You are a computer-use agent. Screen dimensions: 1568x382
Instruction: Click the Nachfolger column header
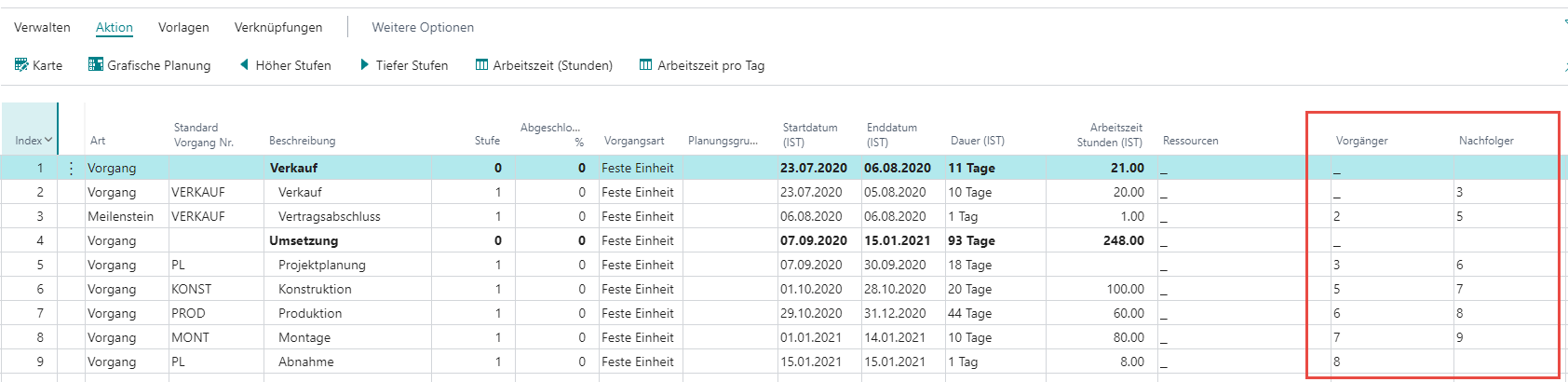click(x=1486, y=141)
